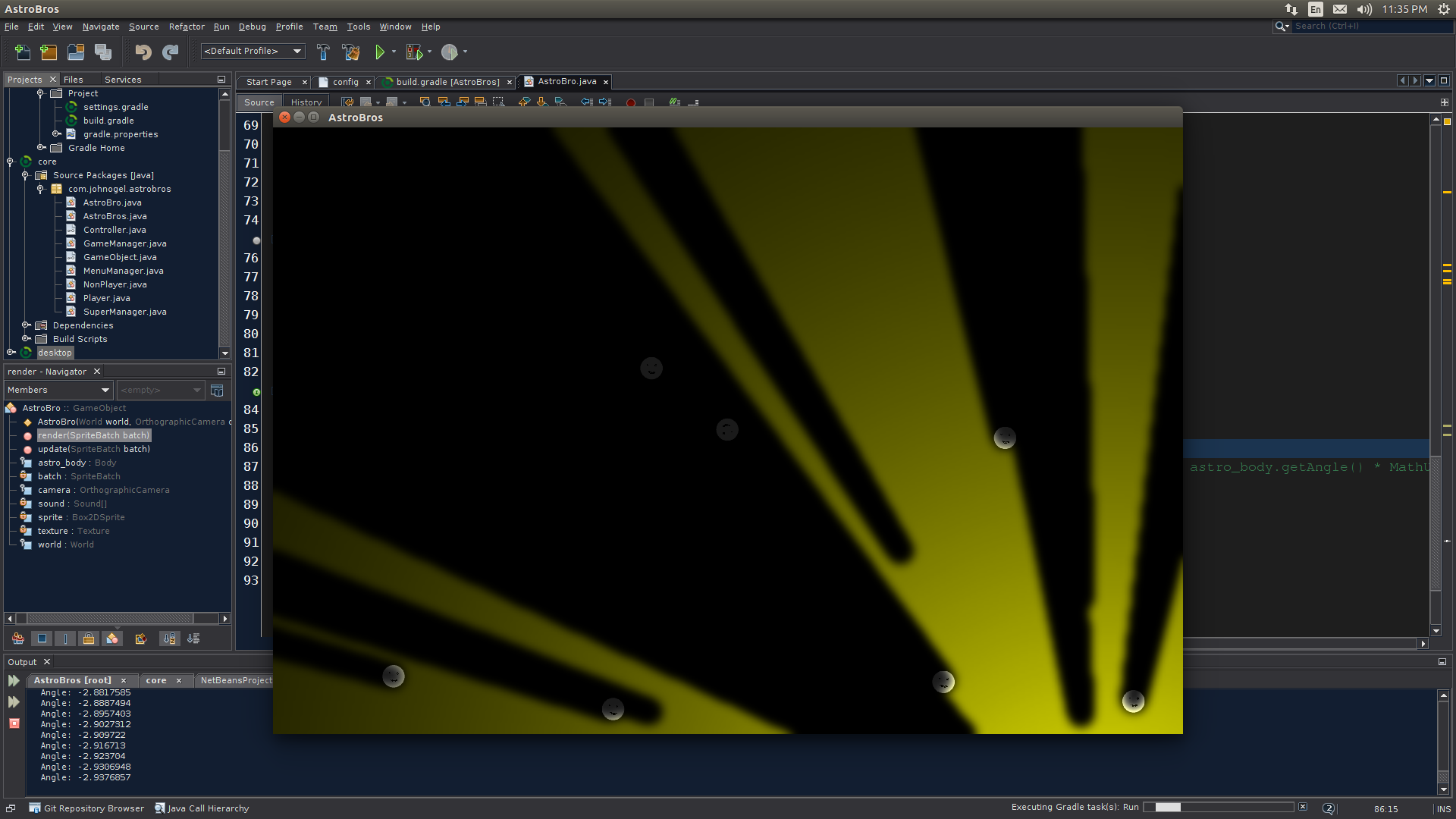
Task: Open Player.java in project tree
Action: [x=106, y=298]
